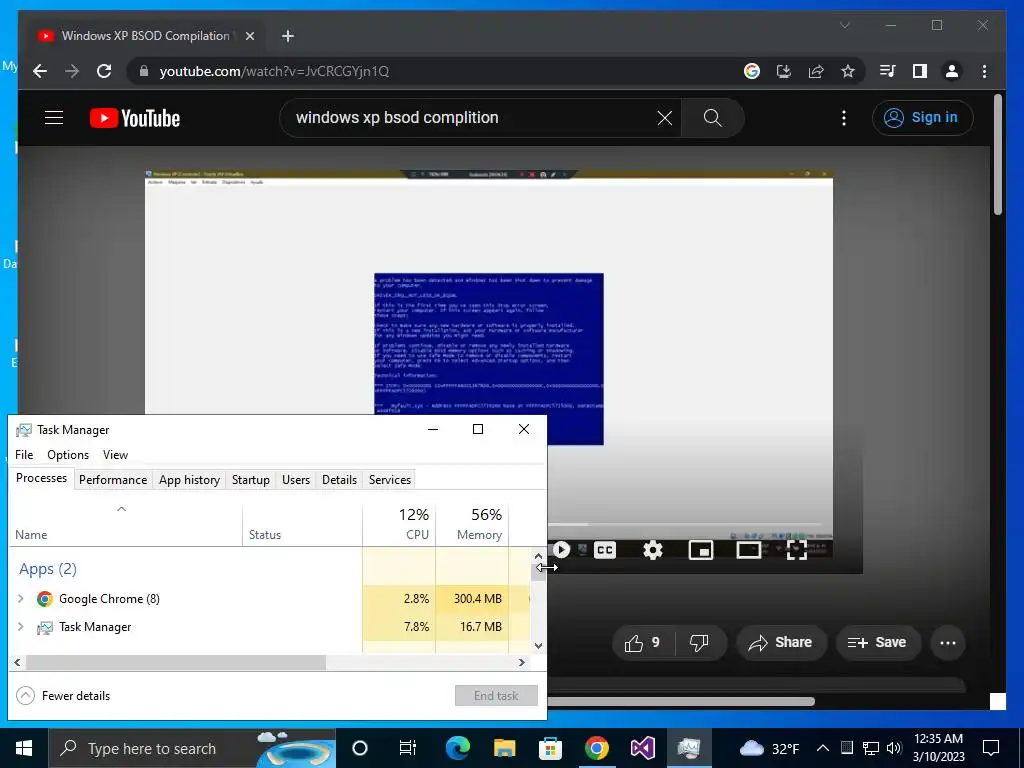Click the YouTube search magnifier button
1024x768 pixels.
coord(712,118)
